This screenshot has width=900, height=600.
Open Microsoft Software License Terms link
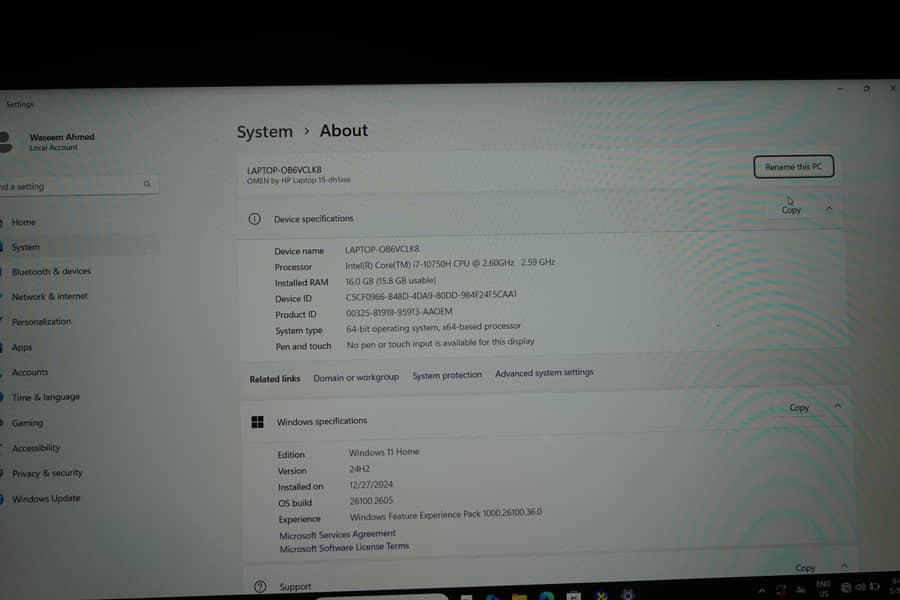coord(344,547)
